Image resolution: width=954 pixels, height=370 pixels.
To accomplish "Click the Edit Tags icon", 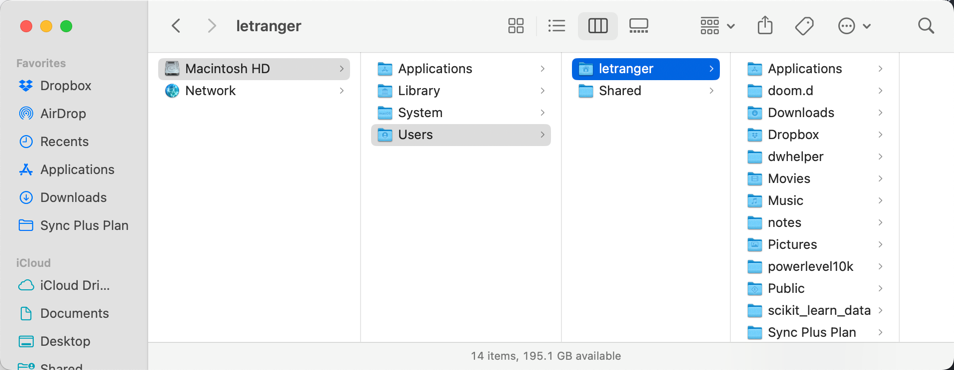I will (804, 26).
